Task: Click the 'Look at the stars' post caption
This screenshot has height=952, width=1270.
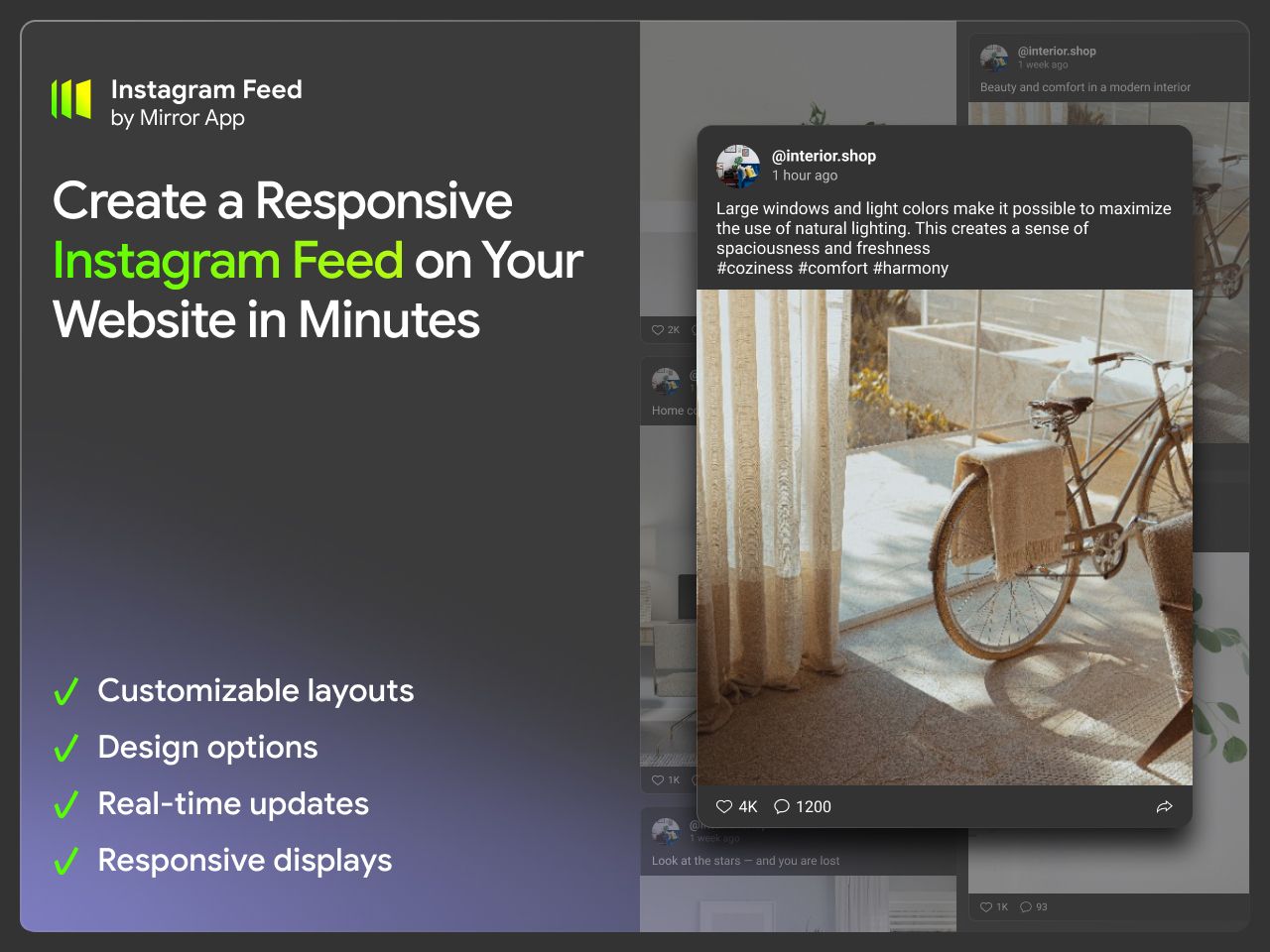Action: click(x=745, y=861)
